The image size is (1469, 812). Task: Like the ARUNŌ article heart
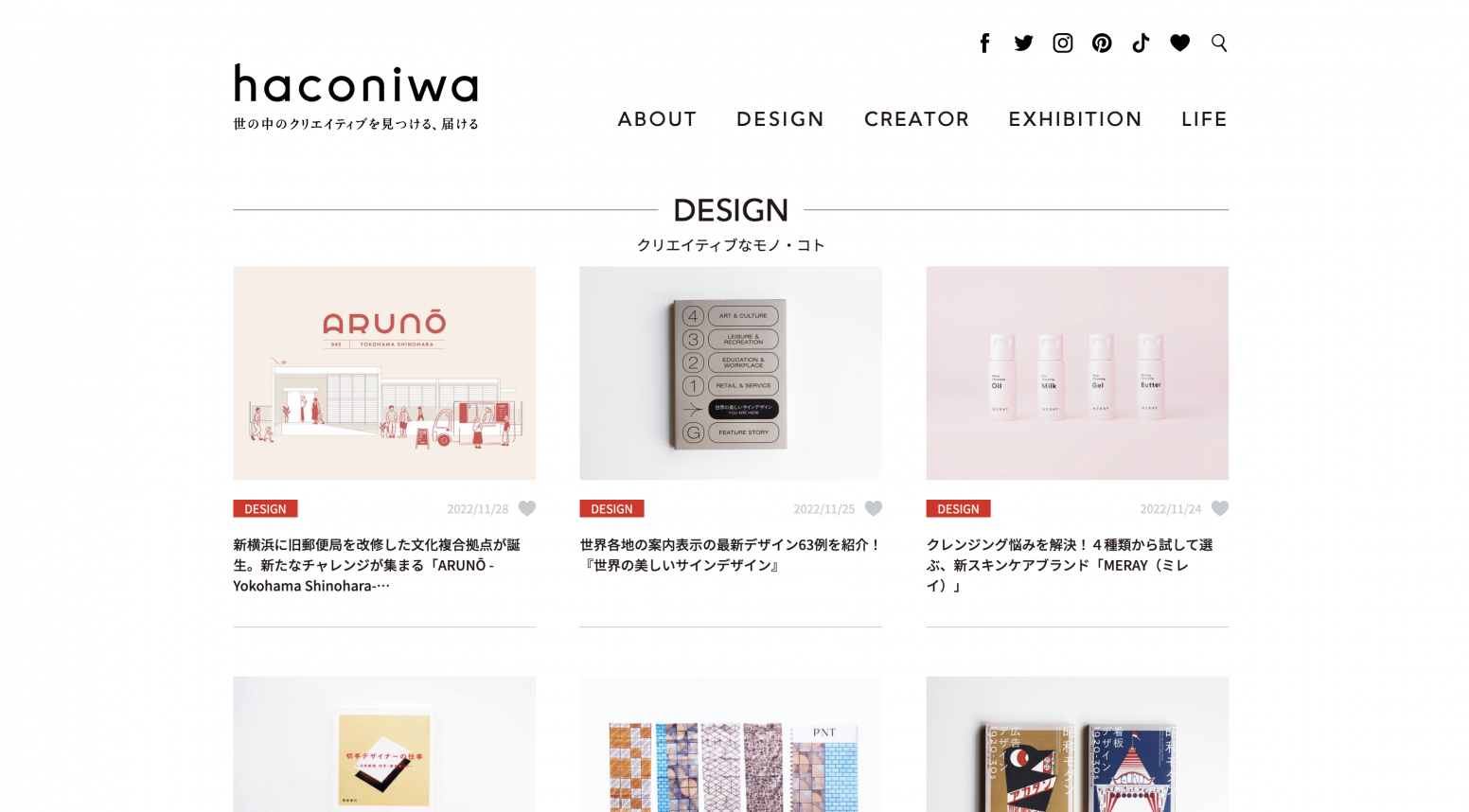[x=527, y=508]
